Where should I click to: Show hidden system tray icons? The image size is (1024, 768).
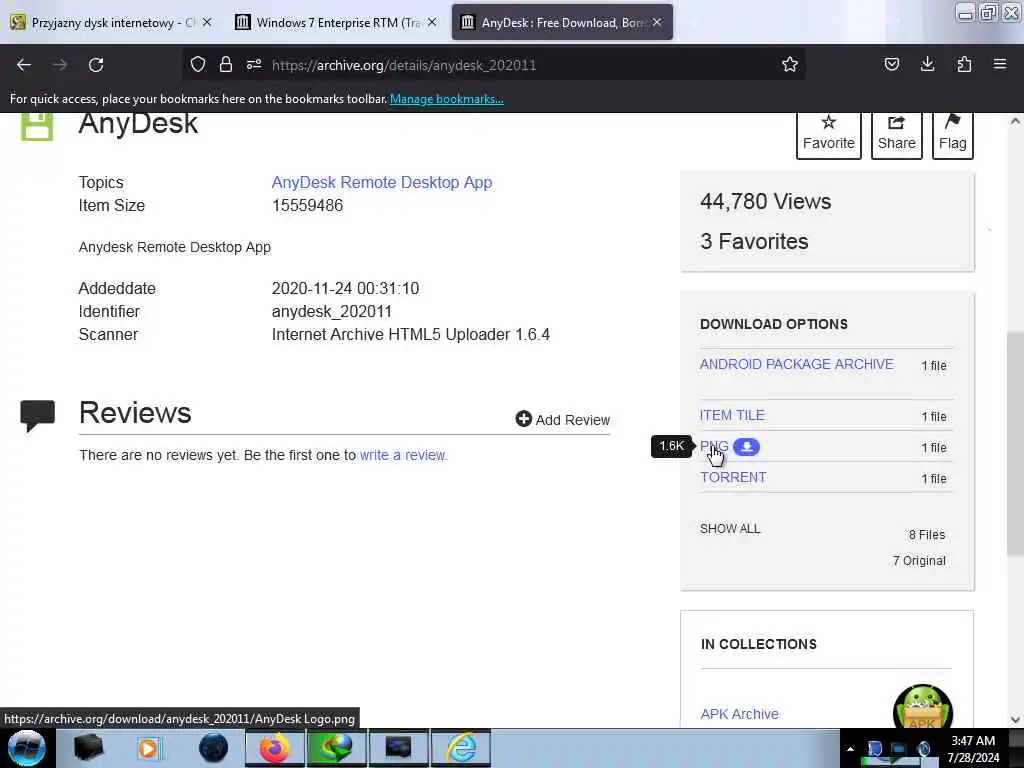click(x=850, y=749)
